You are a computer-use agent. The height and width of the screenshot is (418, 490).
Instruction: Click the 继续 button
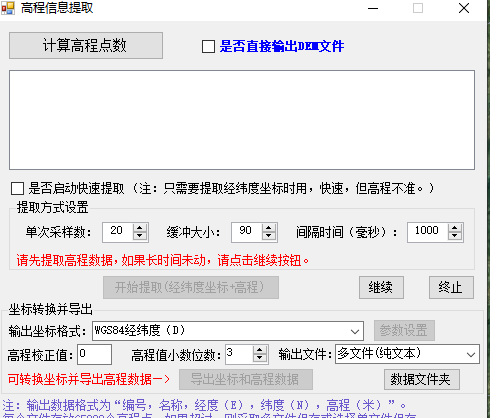tap(381, 287)
